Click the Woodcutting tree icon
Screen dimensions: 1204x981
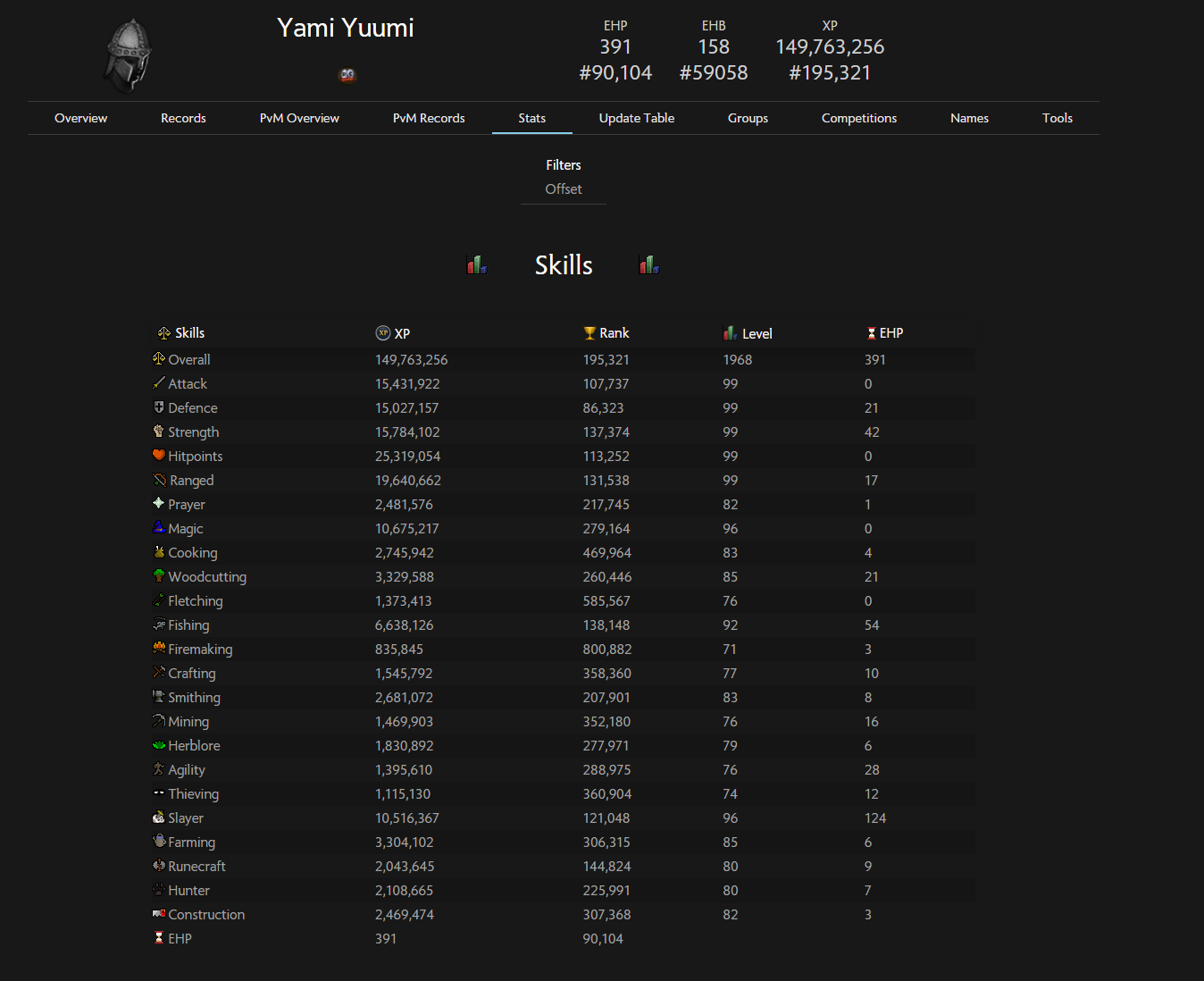tap(159, 576)
